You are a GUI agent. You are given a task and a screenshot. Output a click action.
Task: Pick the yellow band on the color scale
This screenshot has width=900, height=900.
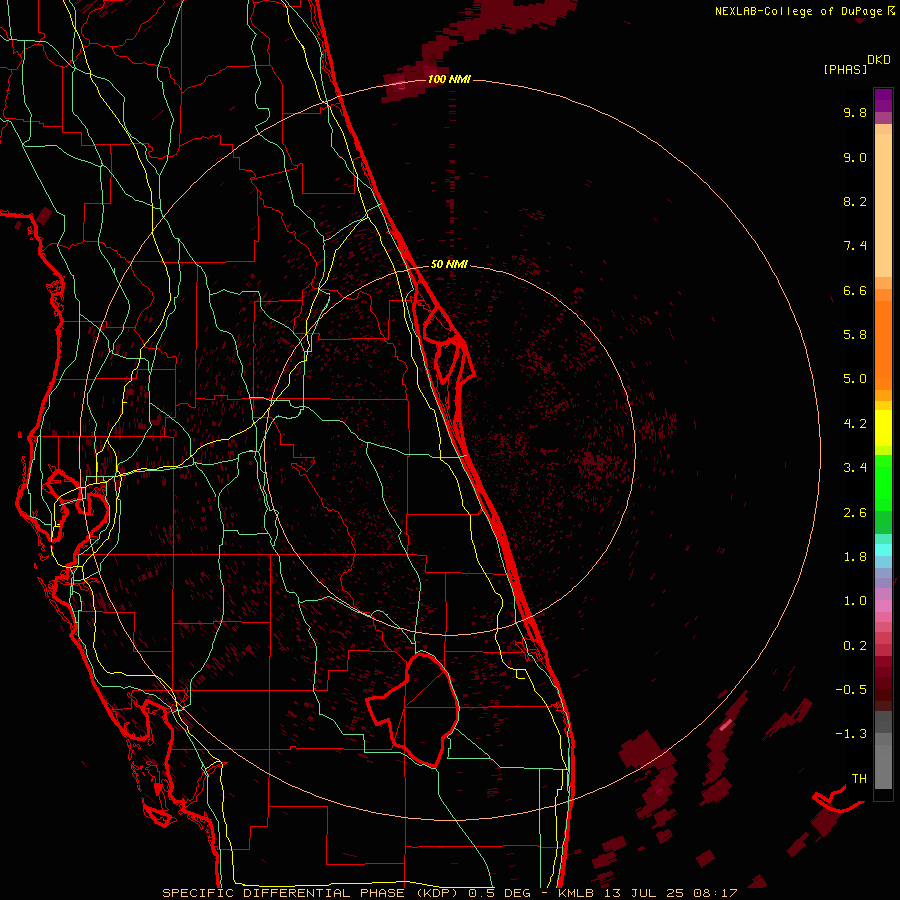click(883, 428)
